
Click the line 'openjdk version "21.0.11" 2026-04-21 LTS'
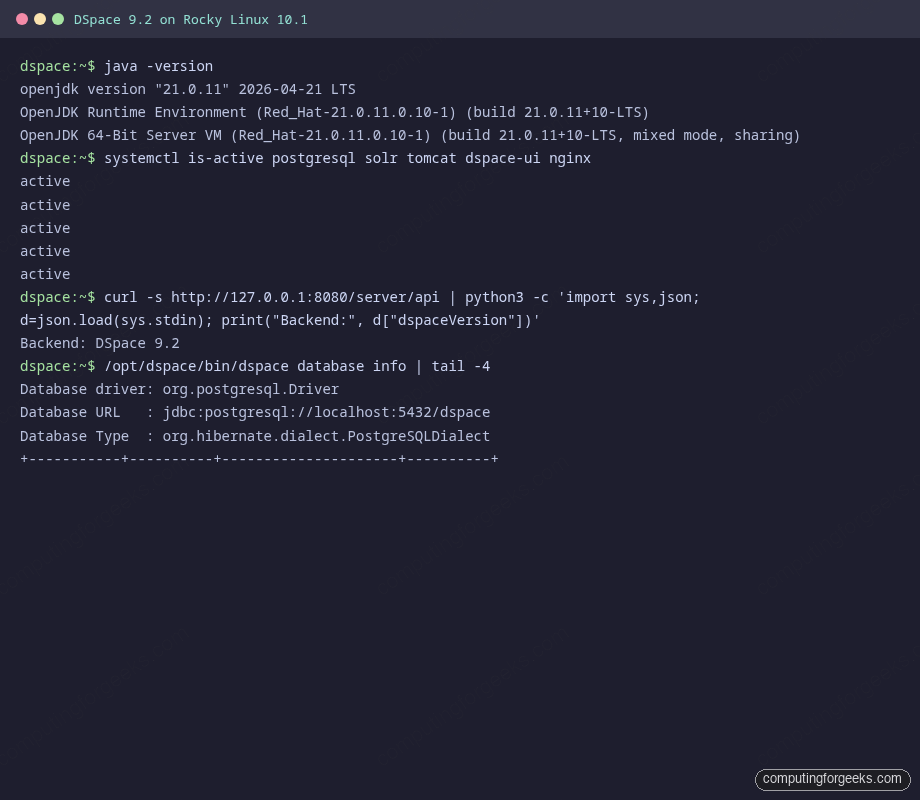pos(188,89)
